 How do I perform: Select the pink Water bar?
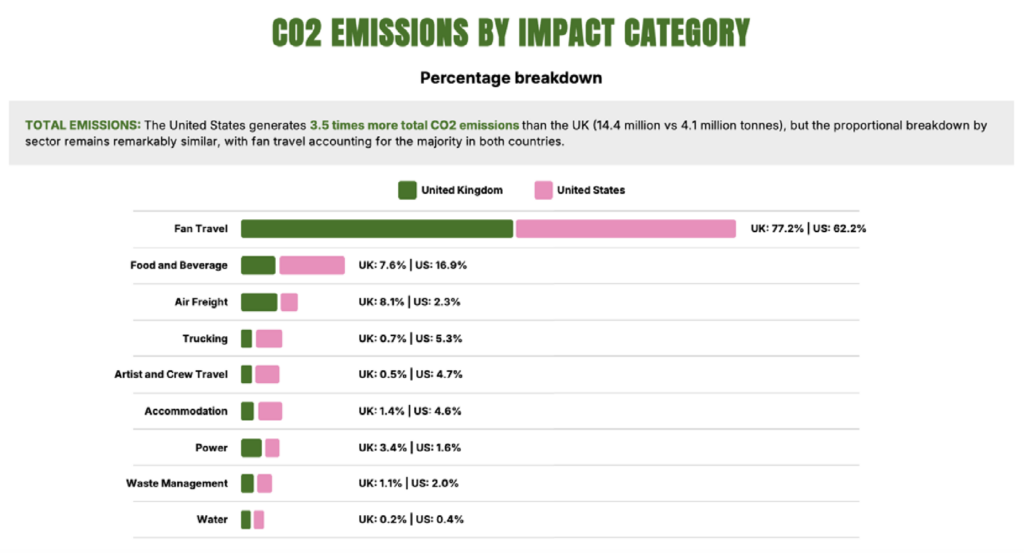[x=259, y=520]
